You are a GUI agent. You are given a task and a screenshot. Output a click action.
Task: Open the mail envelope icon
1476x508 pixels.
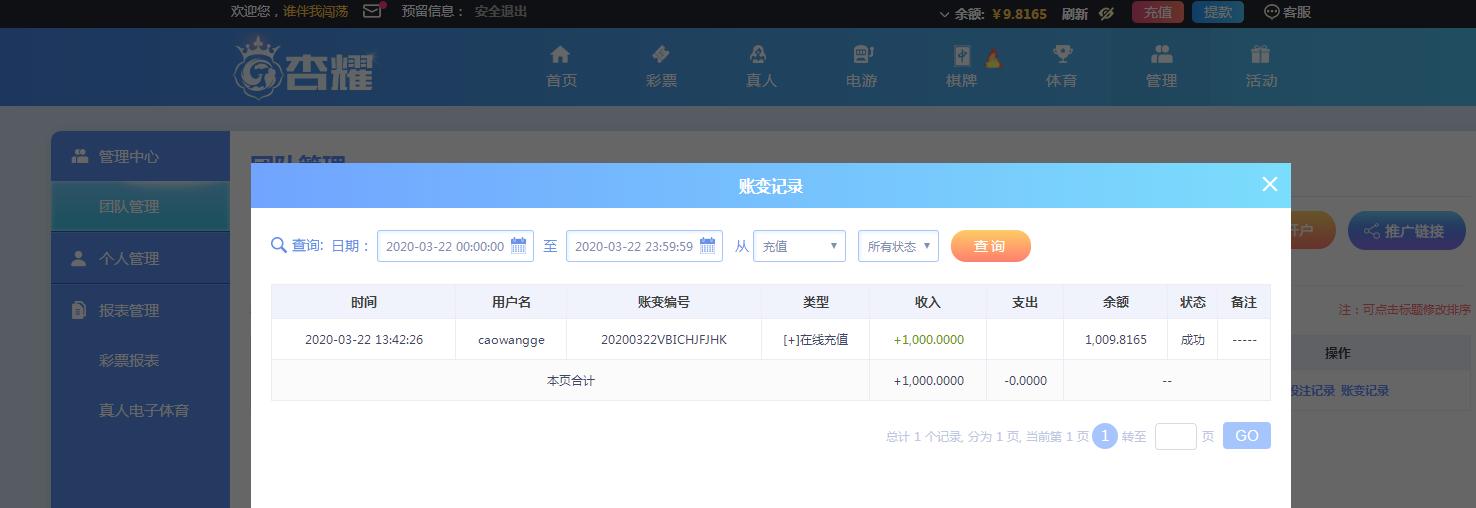(372, 11)
